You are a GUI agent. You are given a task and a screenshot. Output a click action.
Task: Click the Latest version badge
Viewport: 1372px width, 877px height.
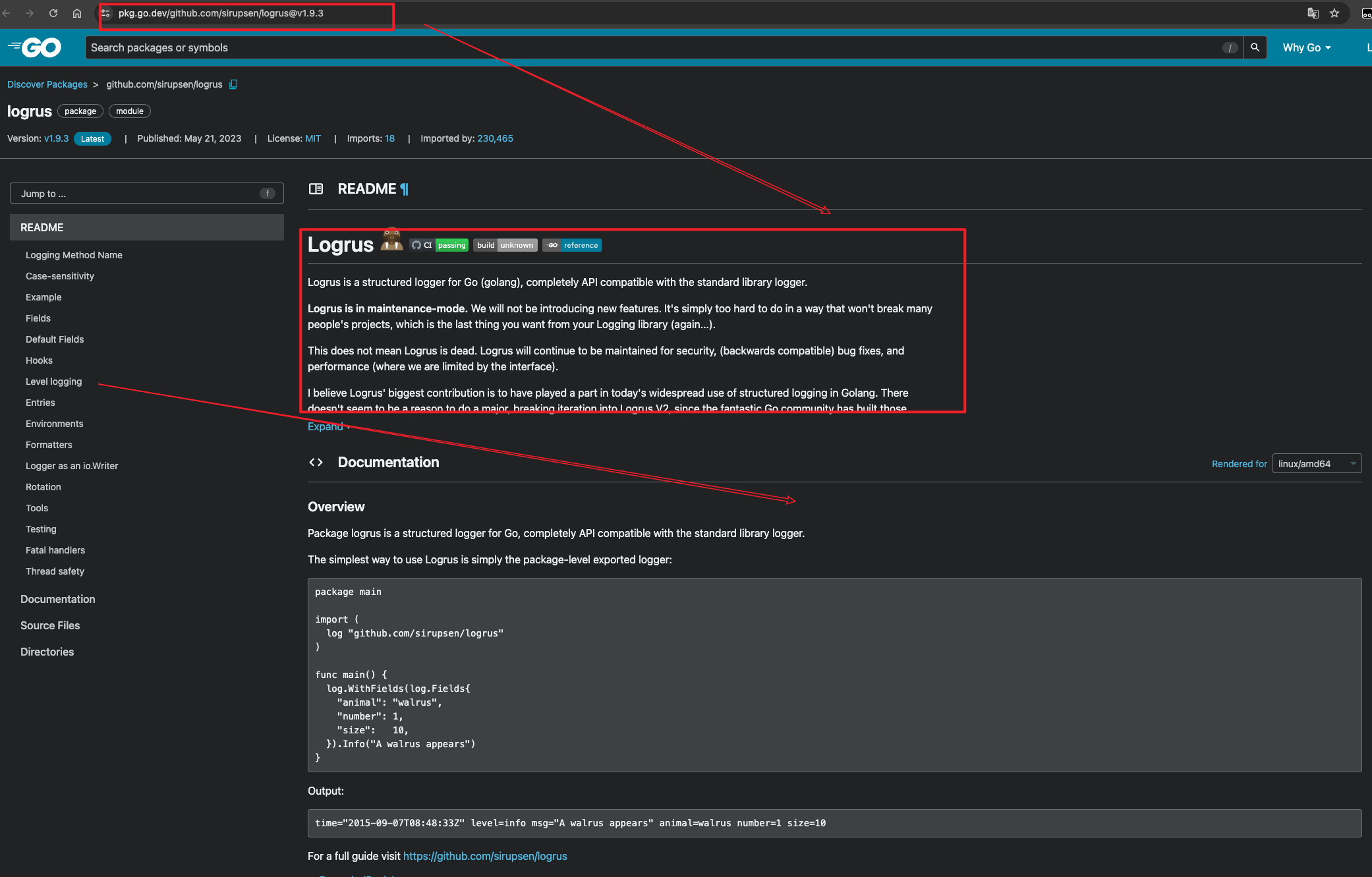92,138
